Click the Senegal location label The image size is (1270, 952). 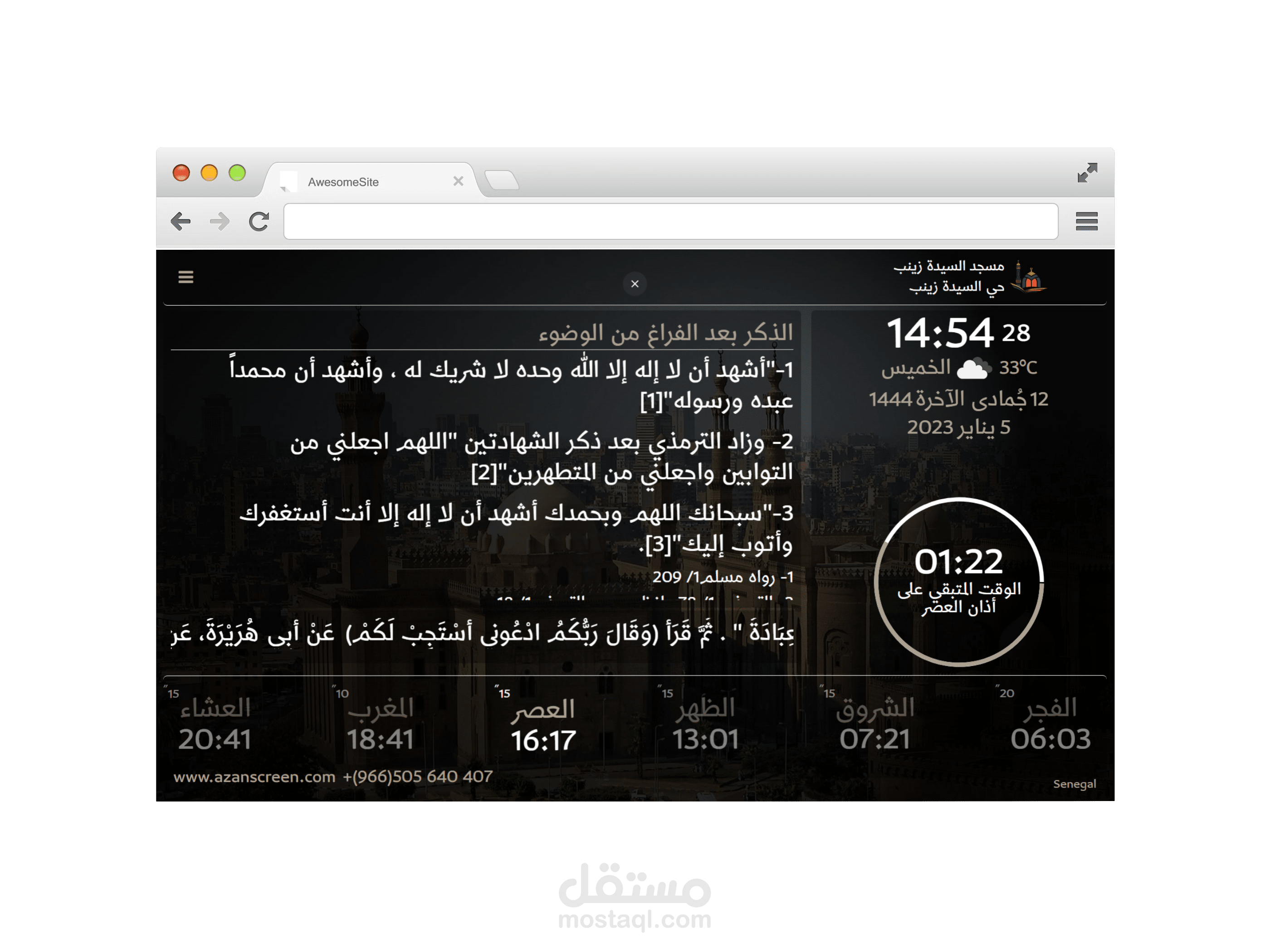click(x=1074, y=784)
